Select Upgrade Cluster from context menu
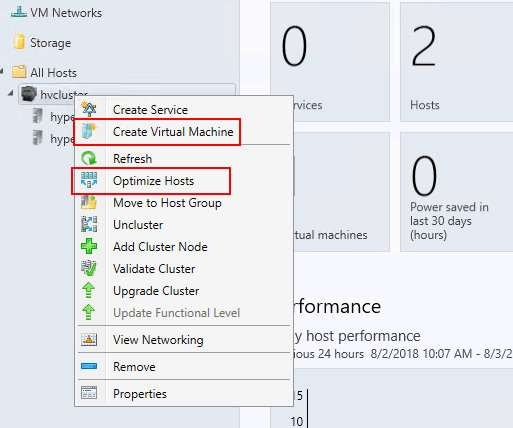The width and height of the screenshot is (513, 428). pos(156,291)
